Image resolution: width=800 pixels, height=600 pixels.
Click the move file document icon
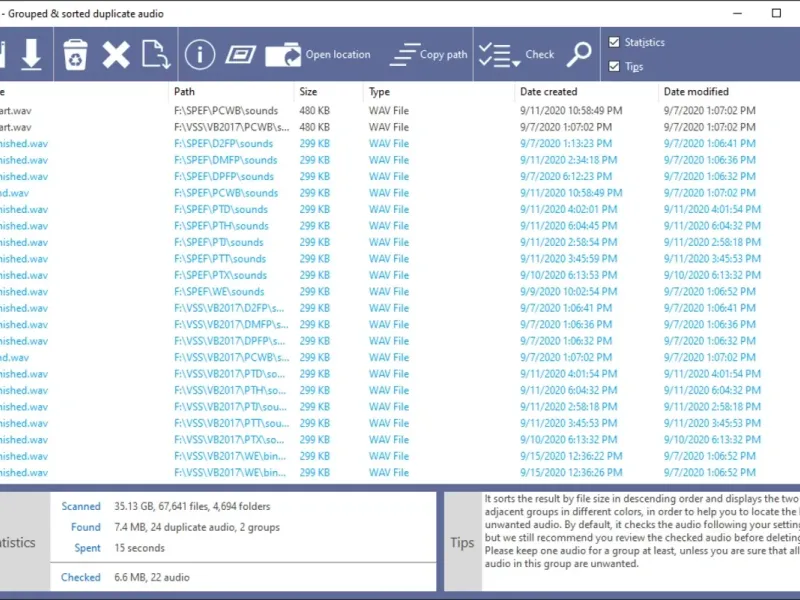155,55
